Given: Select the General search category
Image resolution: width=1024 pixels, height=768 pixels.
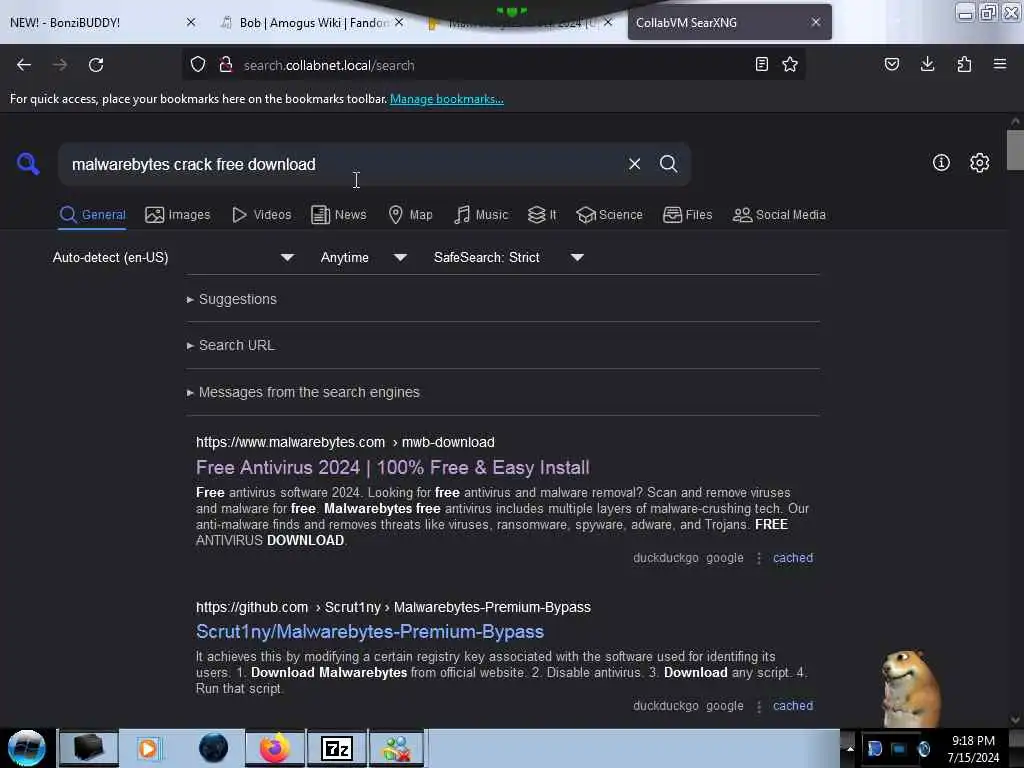Looking at the screenshot, I should [x=92, y=215].
